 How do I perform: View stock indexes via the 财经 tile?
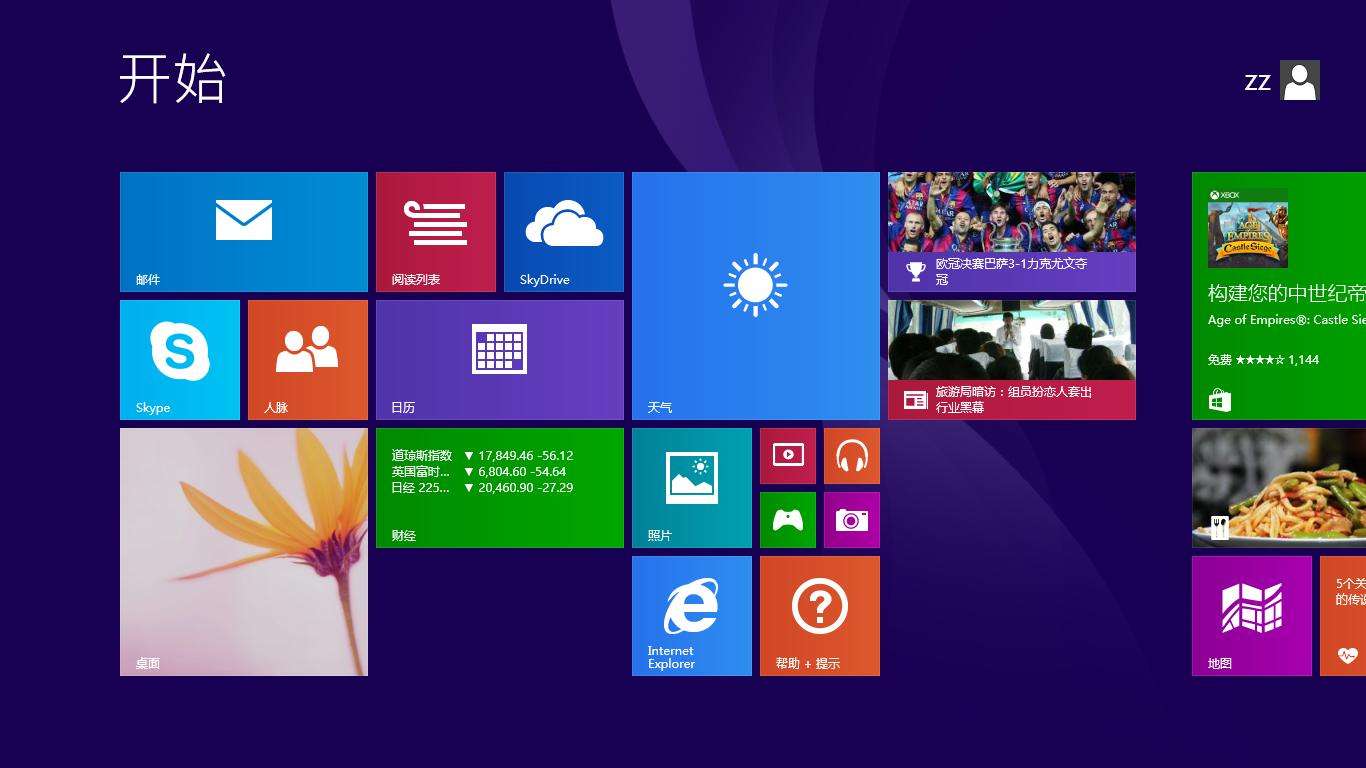(499, 487)
